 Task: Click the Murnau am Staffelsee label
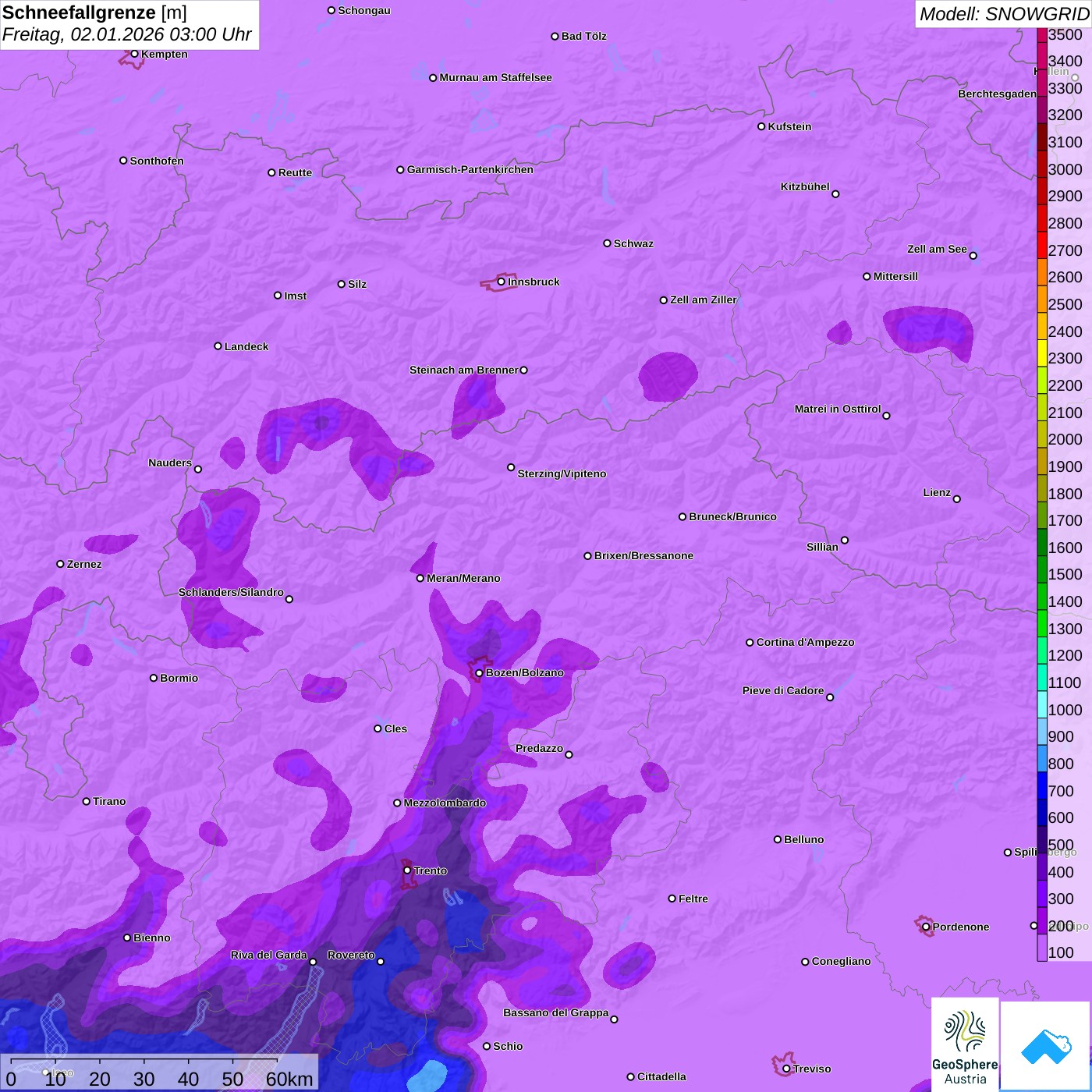click(x=495, y=77)
